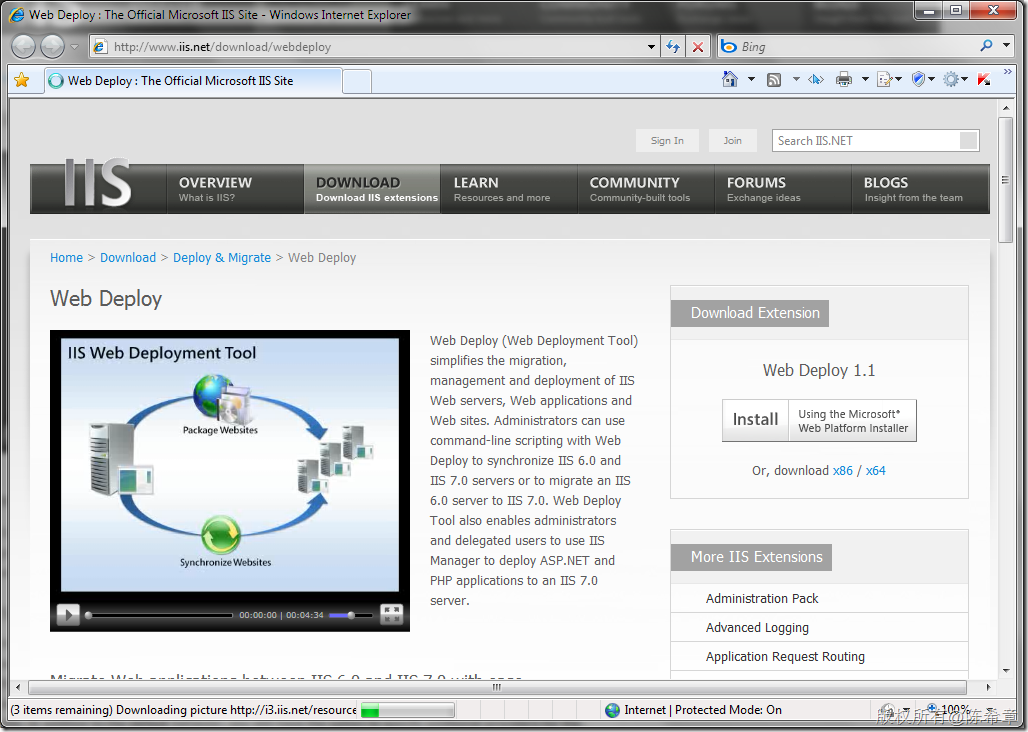
Task: Open the COMMUNITY navigation menu
Action: point(646,189)
